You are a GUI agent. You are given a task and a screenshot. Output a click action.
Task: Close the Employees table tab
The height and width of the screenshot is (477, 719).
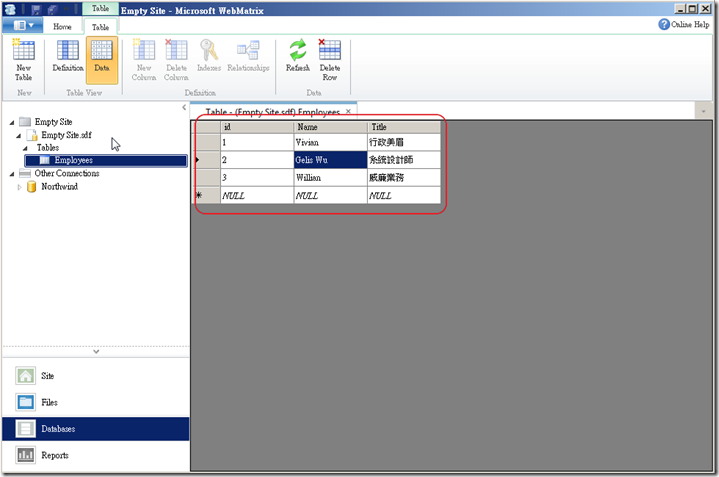click(348, 111)
